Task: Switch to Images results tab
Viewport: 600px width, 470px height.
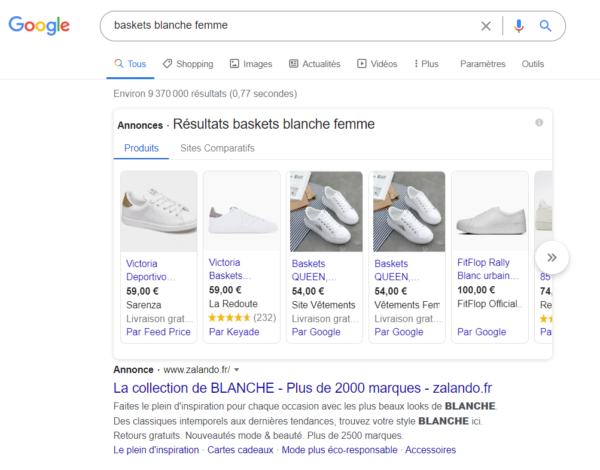Action: pyautogui.click(x=251, y=64)
